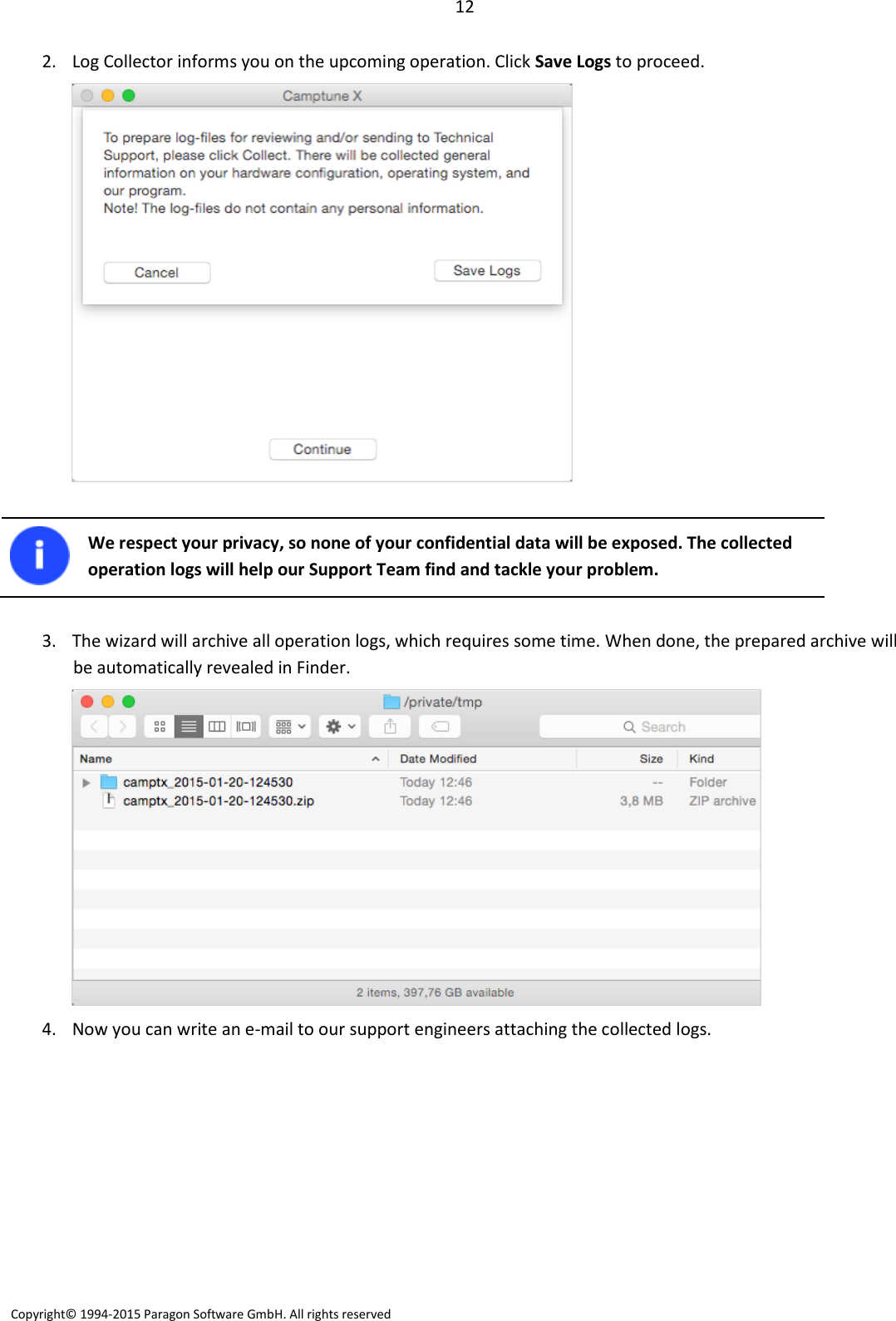Click the zip file icon
The width and height of the screenshot is (896, 1321).
[x=109, y=801]
